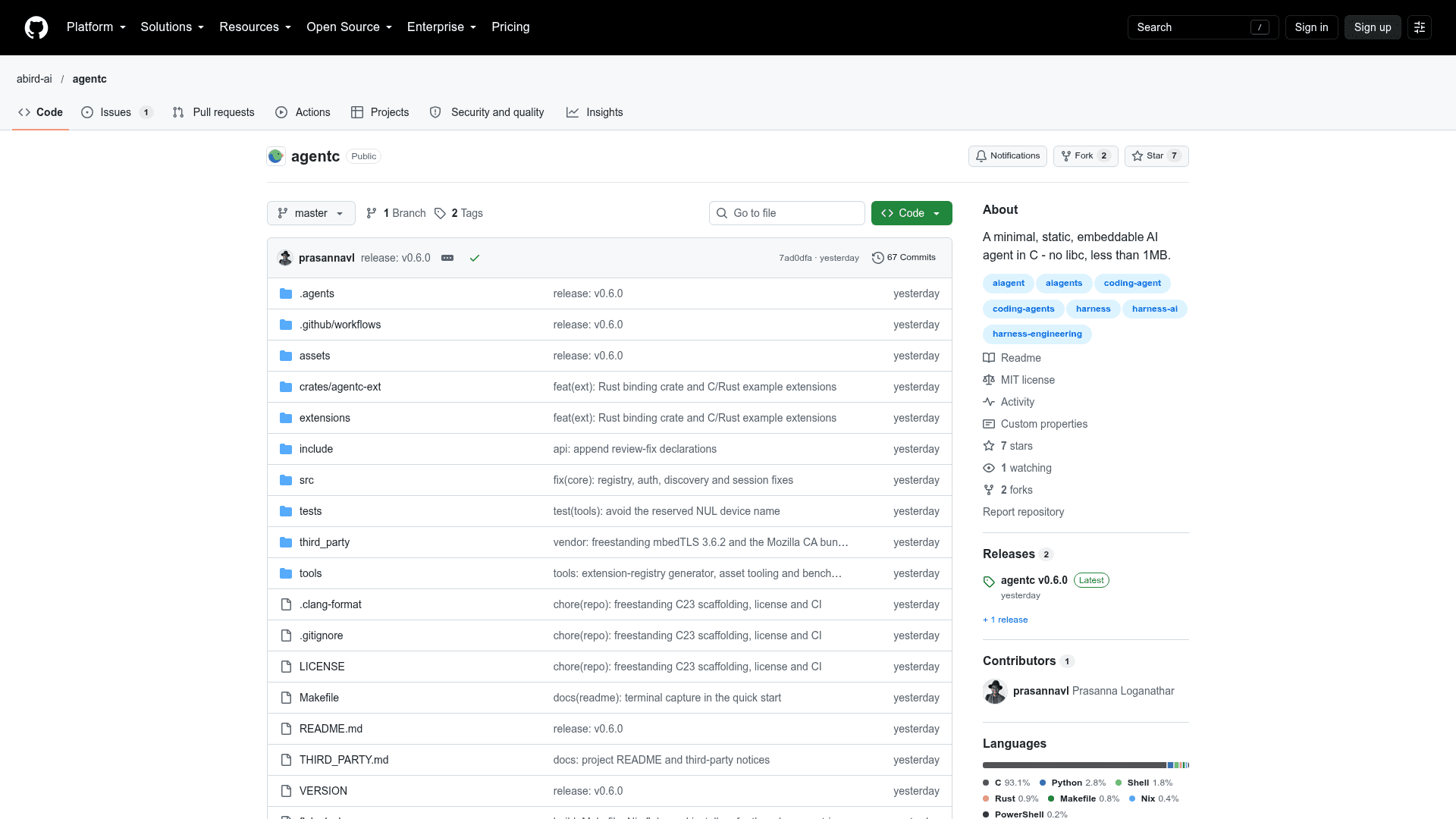This screenshot has height=819, width=1456.
Task: Go to the GitHub home logo
Action: (x=36, y=27)
